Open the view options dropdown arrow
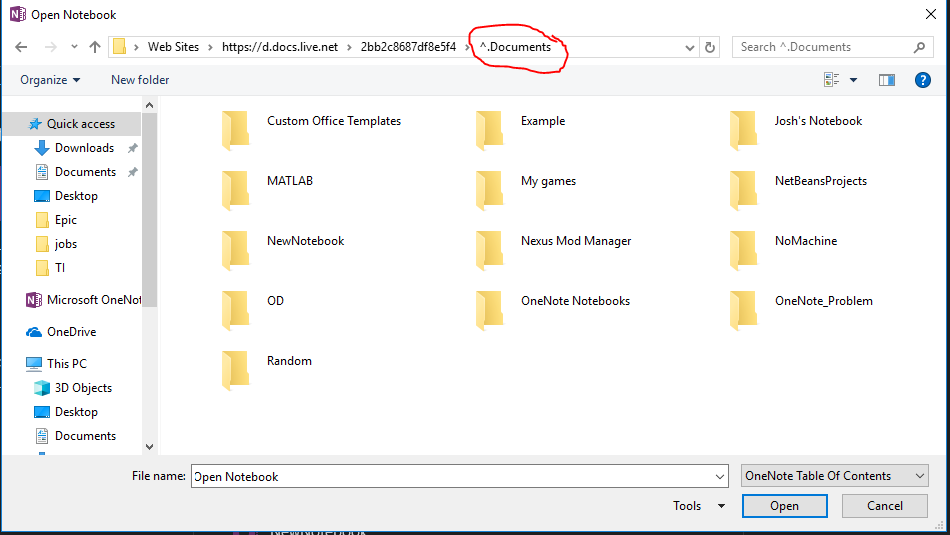 click(853, 80)
